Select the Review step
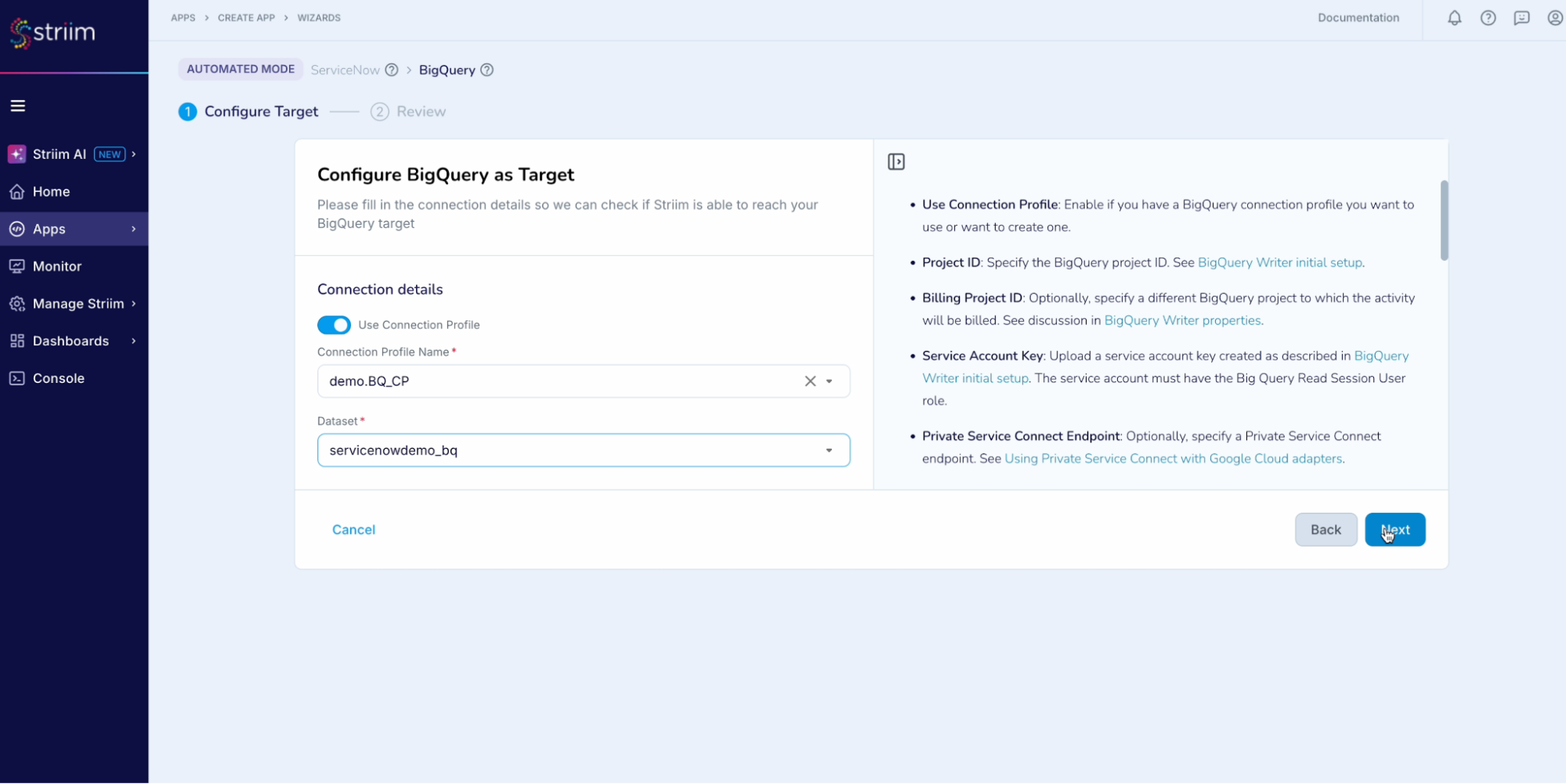This screenshot has height=784, width=1566. pos(408,111)
